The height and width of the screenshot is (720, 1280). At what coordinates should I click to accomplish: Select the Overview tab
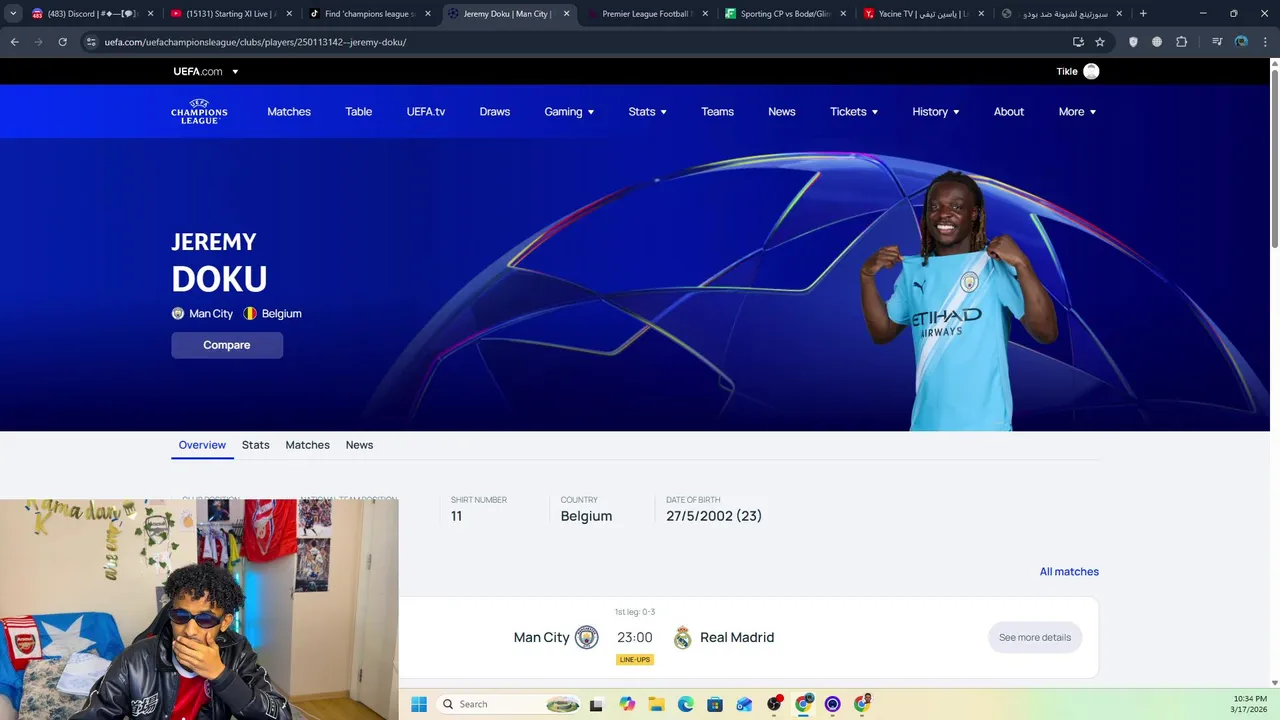[202, 445]
